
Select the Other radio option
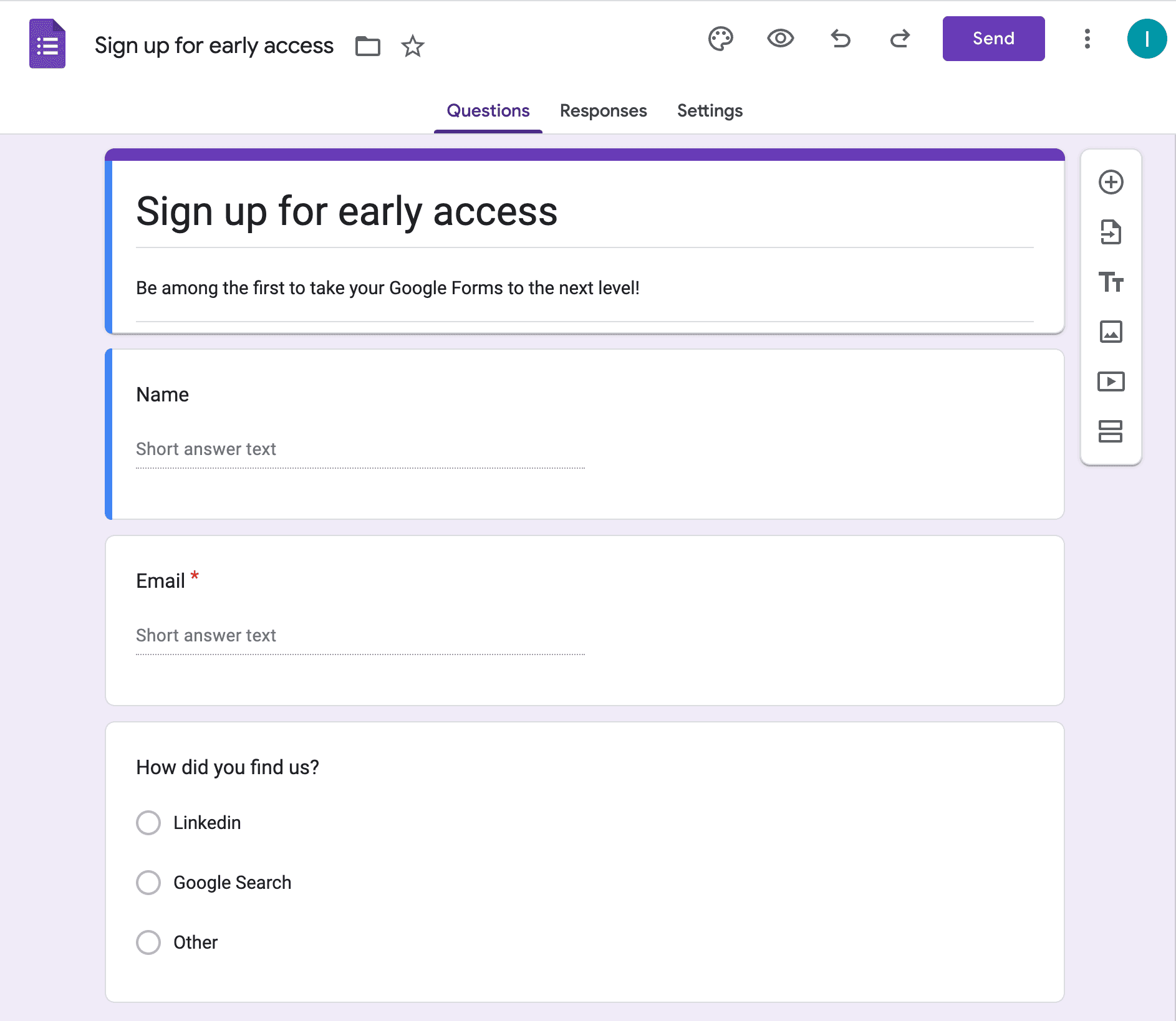[148, 942]
